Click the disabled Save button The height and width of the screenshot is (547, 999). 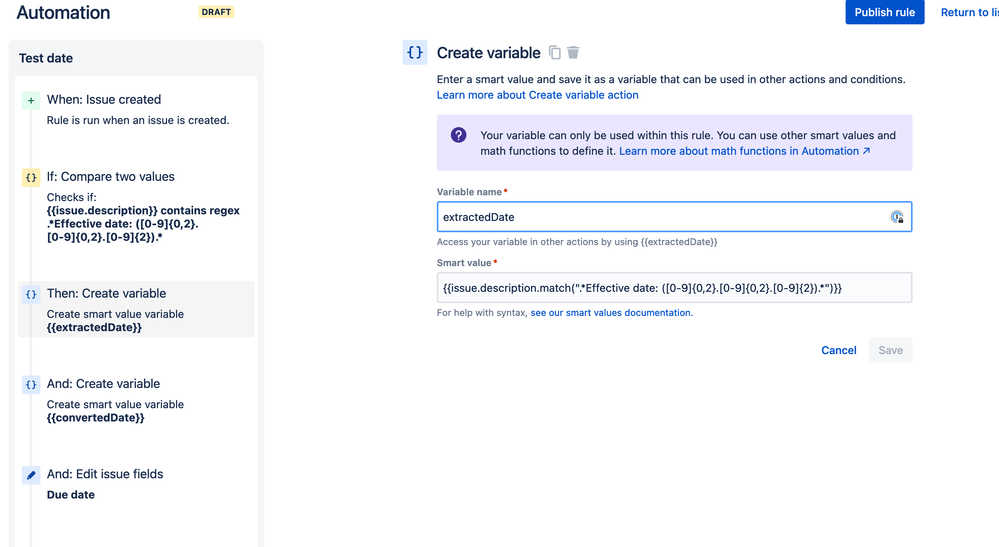click(890, 350)
